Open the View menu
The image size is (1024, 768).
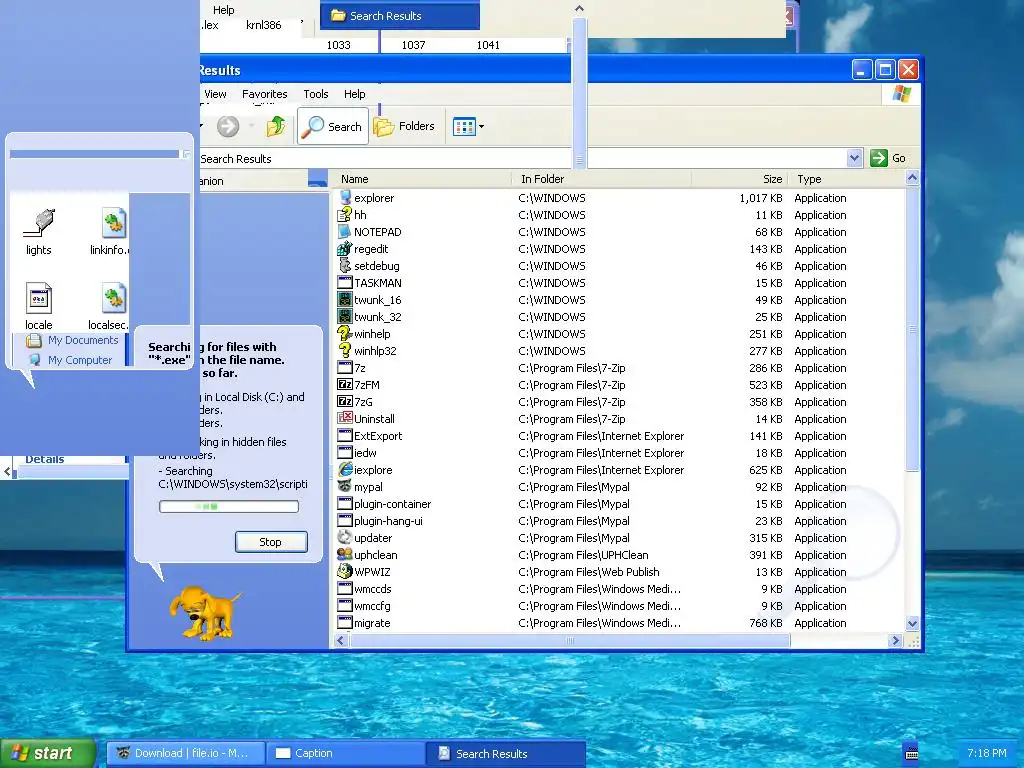point(215,94)
